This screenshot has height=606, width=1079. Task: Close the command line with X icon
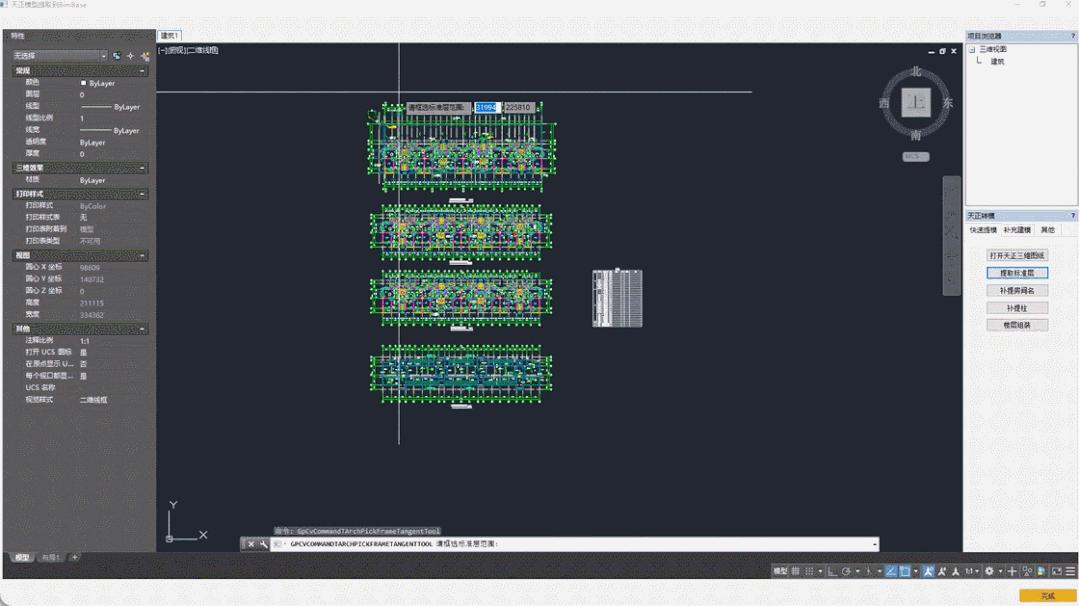pyautogui.click(x=251, y=544)
